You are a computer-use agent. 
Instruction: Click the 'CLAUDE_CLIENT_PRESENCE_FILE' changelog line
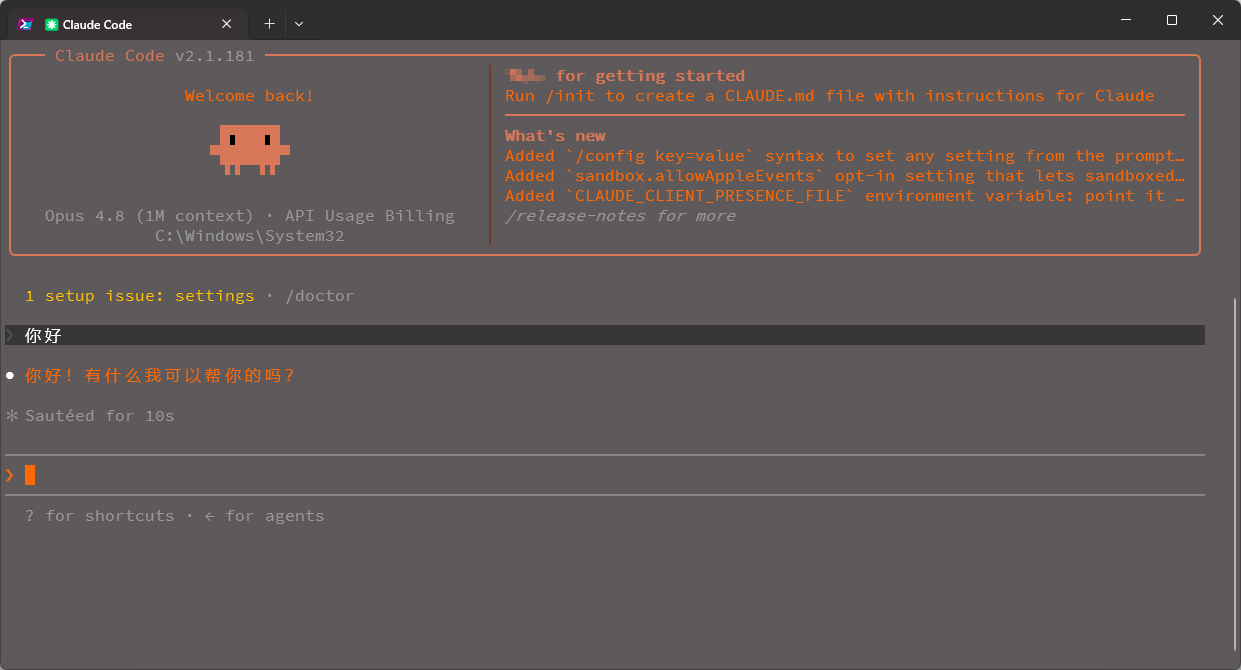845,196
